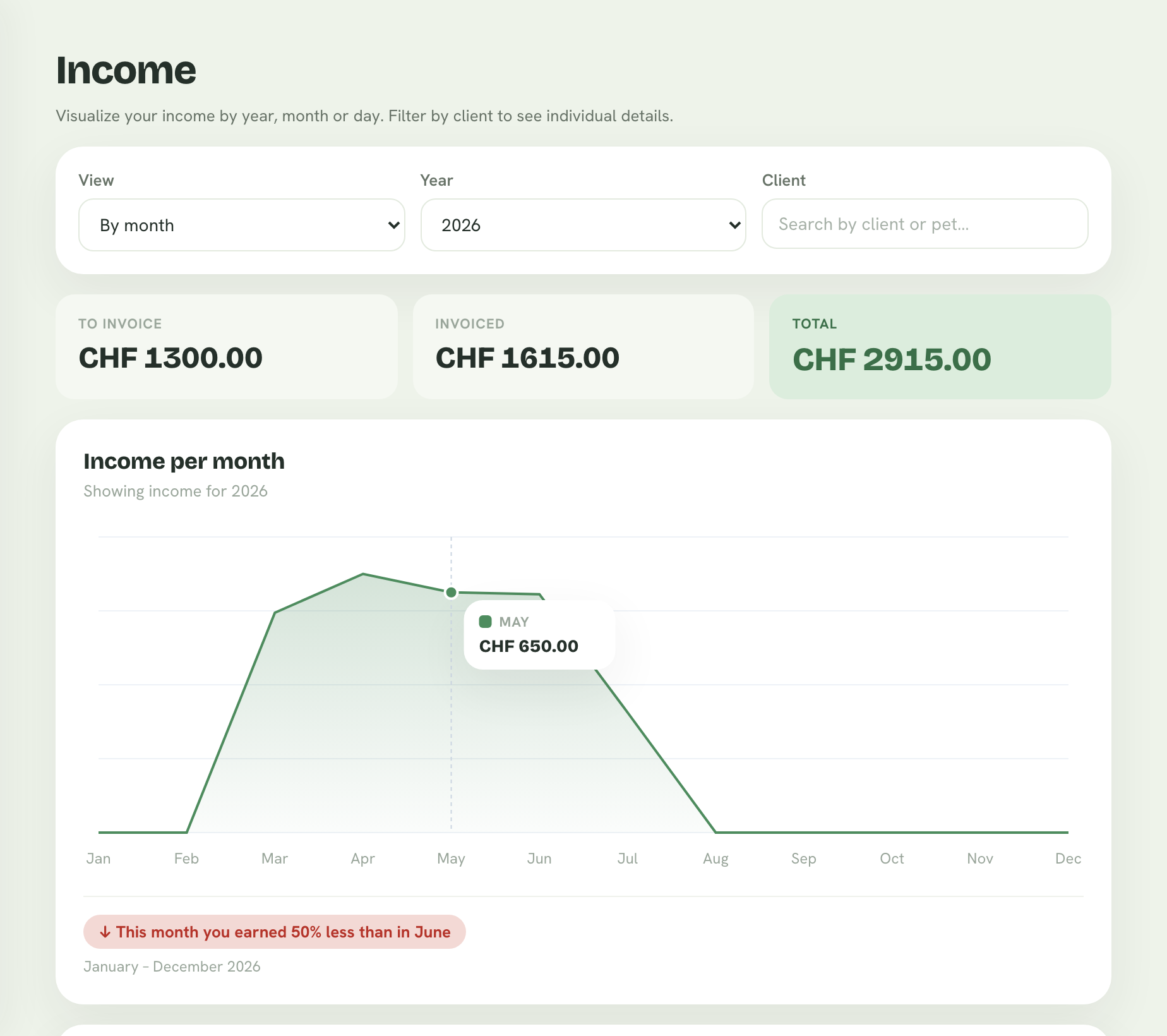
Task: Open the View dropdown showing By month
Action: 242,225
